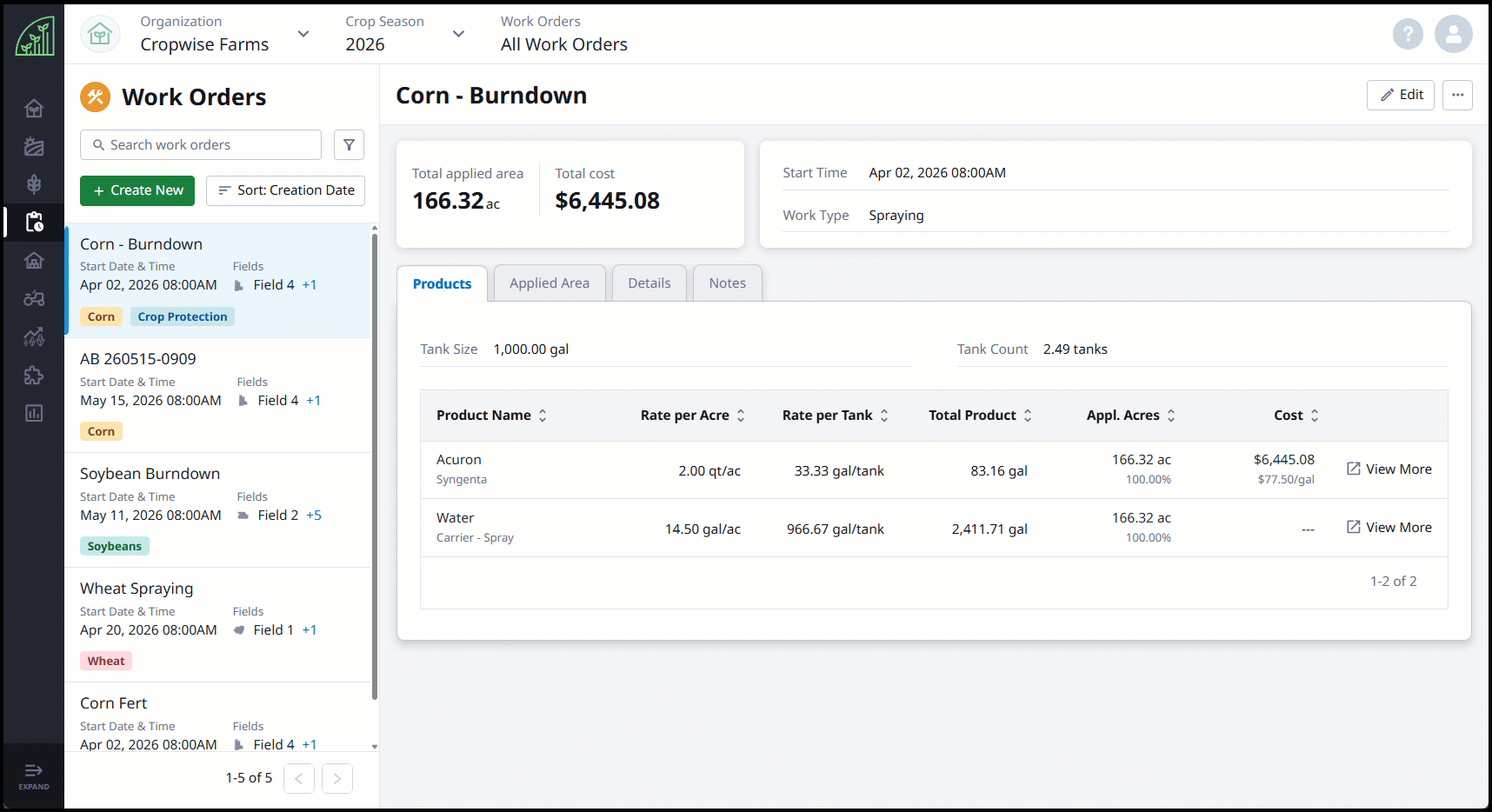Click the 166.32 ac total applied area
The height and width of the screenshot is (812, 1492).
pyautogui.click(x=456, y=201)
